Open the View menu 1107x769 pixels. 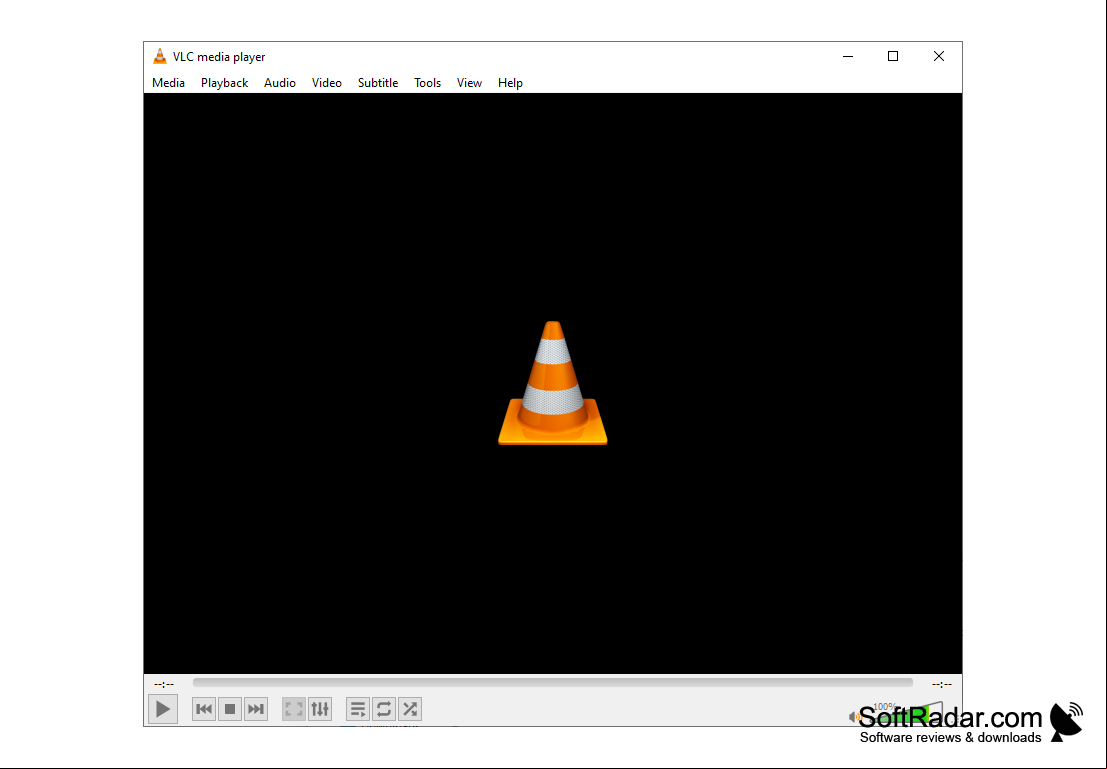(469, 83)
